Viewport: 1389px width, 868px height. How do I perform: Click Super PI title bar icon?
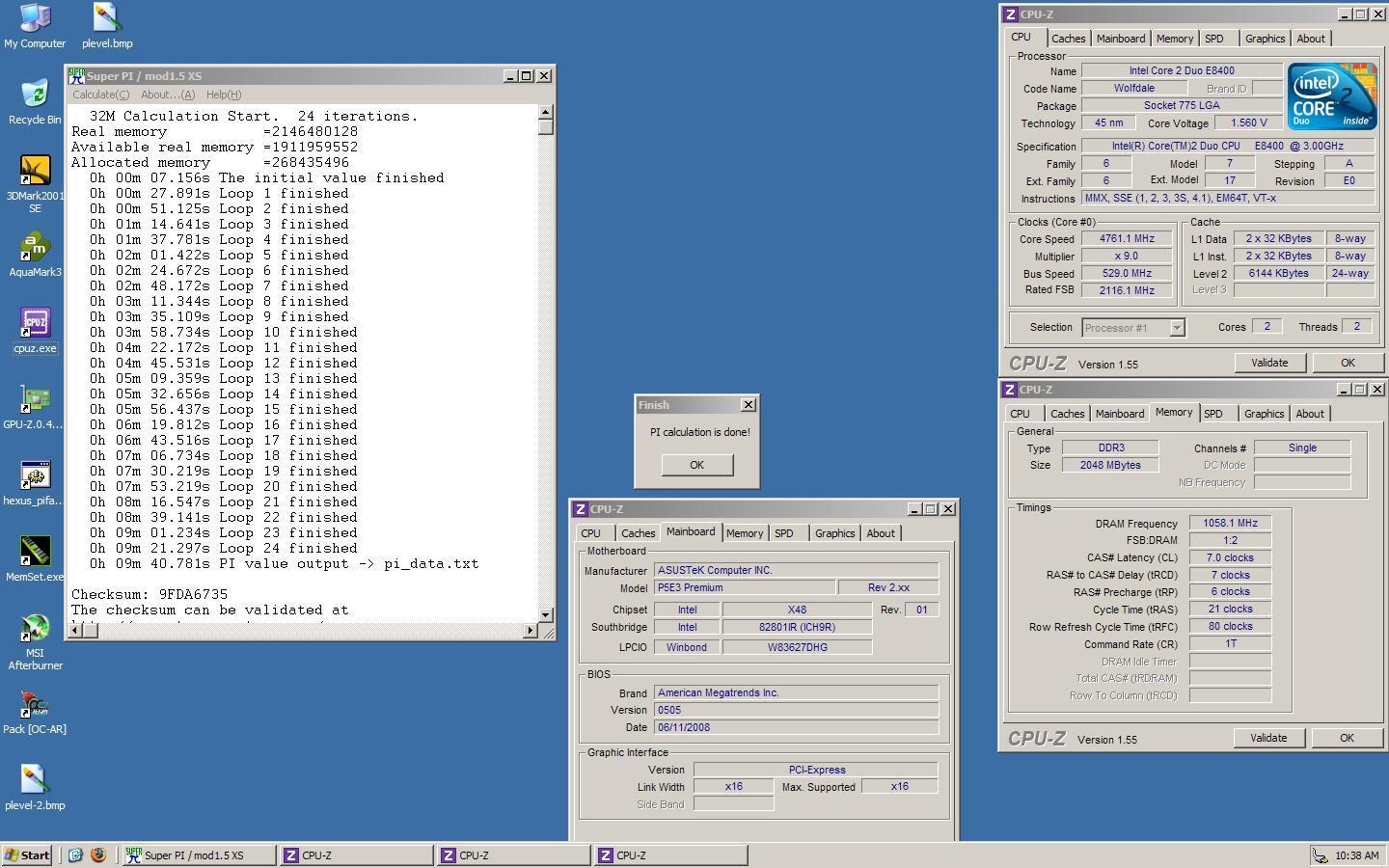point(76,75)
